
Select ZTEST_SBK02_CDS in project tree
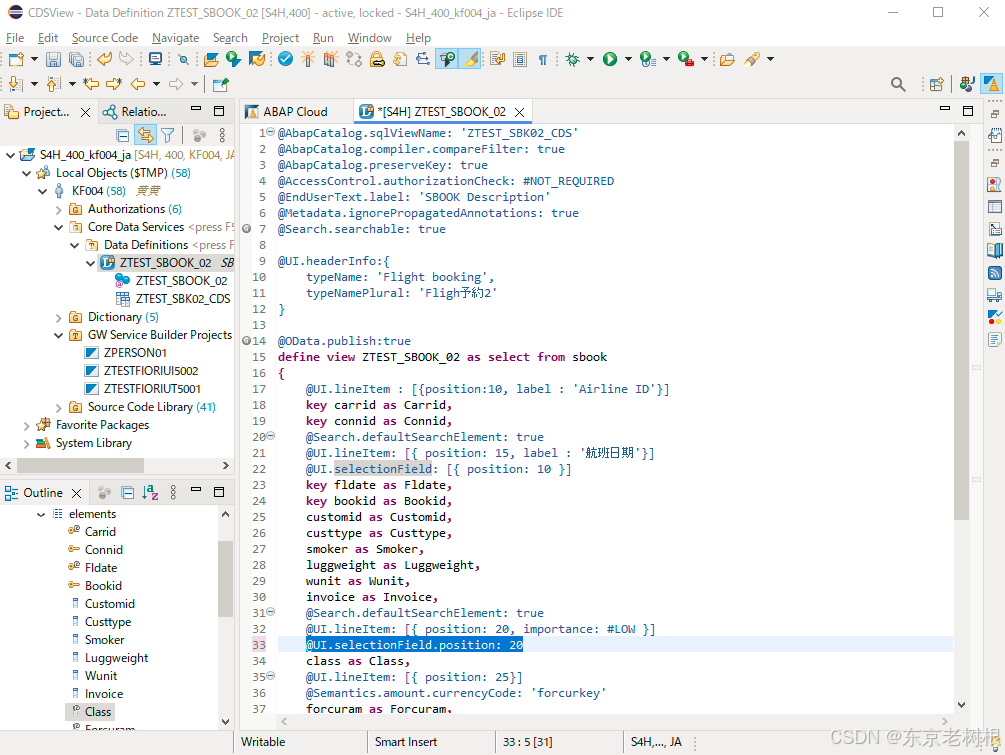point(183,299)
